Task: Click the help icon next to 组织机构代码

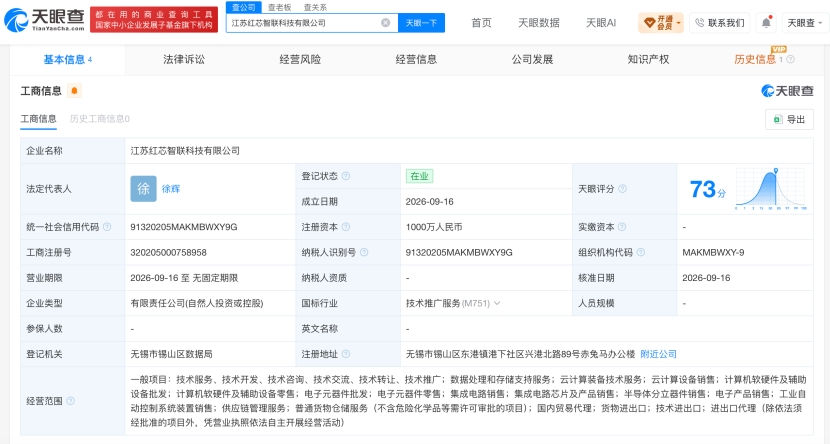Action: pyautogui.click(x=640, y=252)
